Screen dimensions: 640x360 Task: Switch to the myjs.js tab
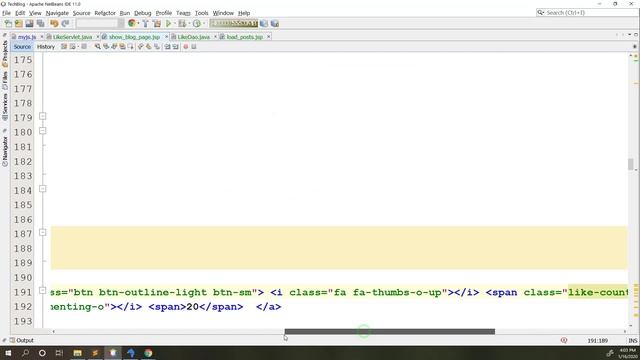pos(27,37)
